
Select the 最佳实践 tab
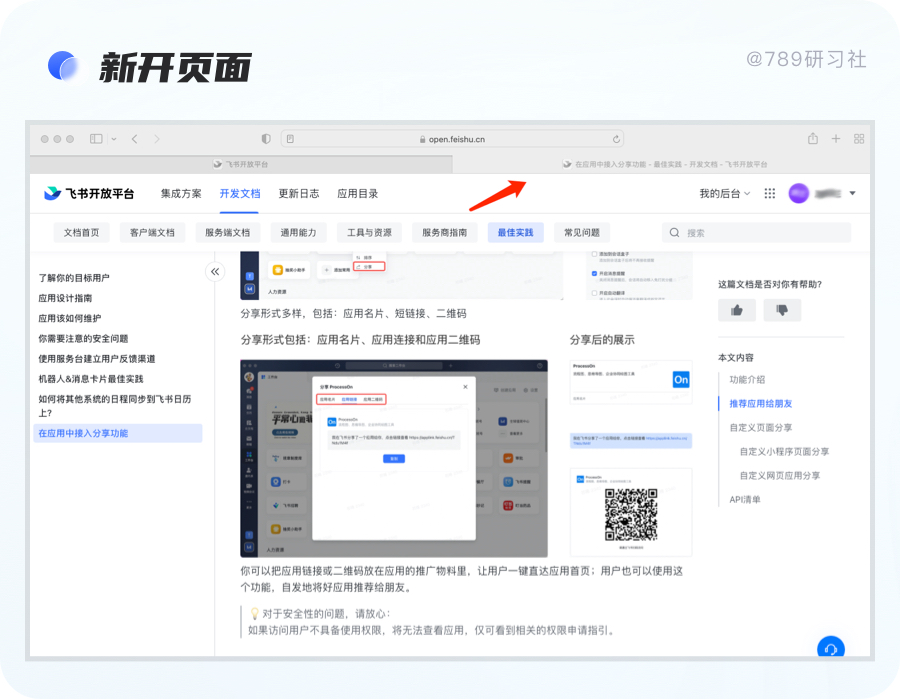coord(515,232)
